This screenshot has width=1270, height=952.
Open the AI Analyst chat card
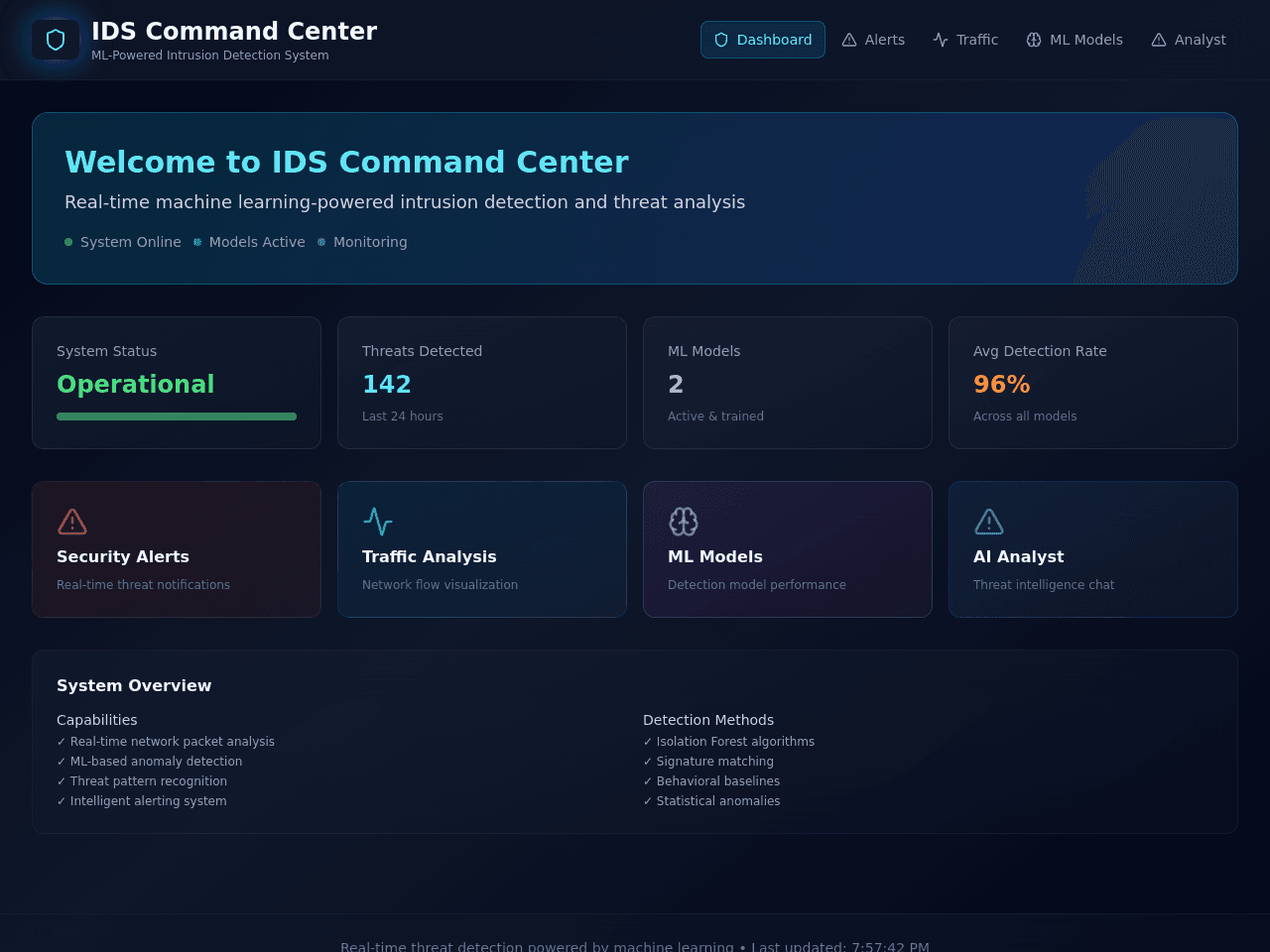pos(1093,549)
